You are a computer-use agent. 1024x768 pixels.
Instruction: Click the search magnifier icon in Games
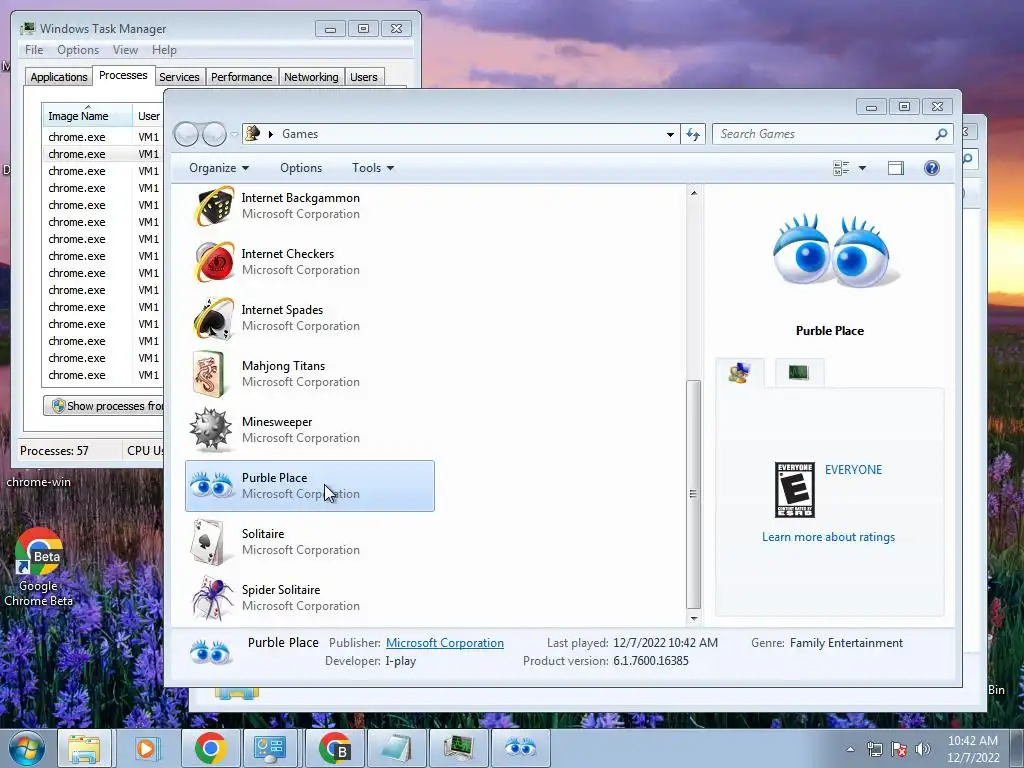coord(941,134)
